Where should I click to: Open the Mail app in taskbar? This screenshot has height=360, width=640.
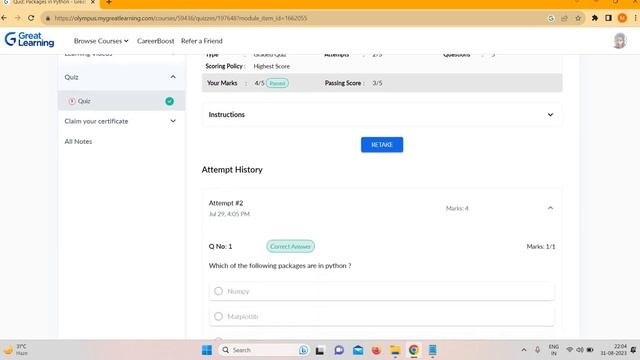358,350
